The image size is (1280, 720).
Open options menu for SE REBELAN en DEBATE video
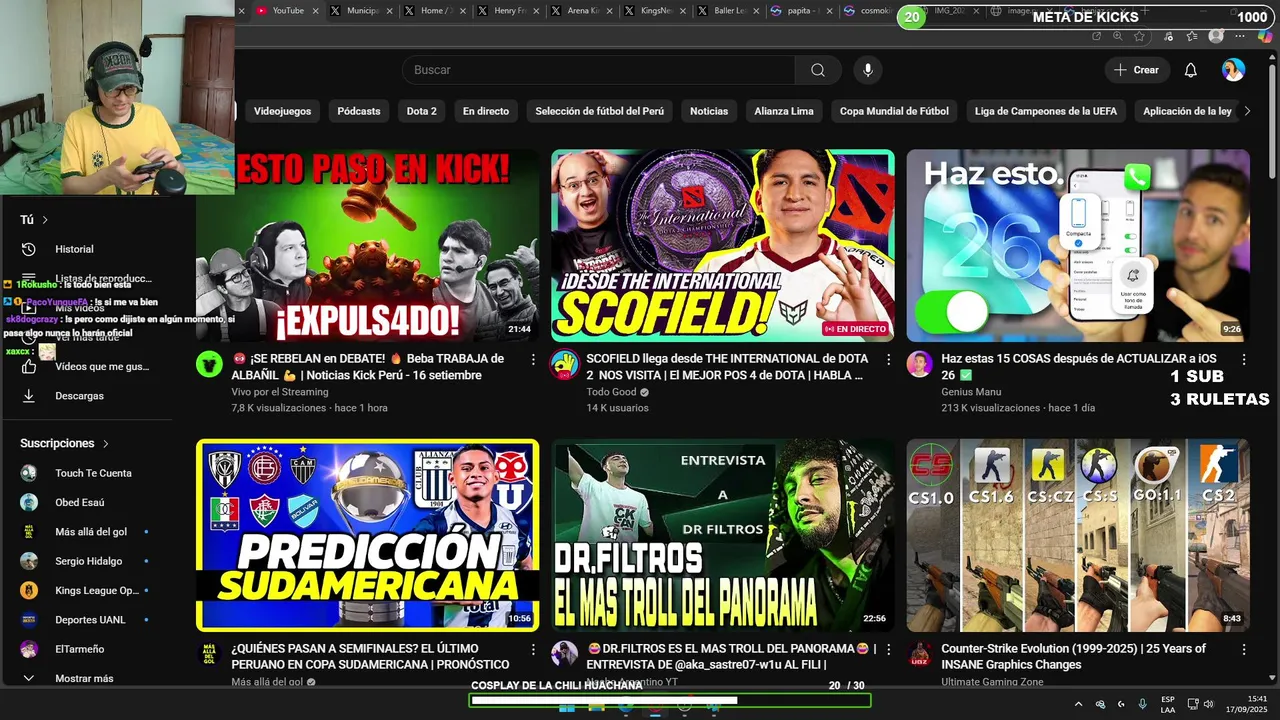point(533,359)
